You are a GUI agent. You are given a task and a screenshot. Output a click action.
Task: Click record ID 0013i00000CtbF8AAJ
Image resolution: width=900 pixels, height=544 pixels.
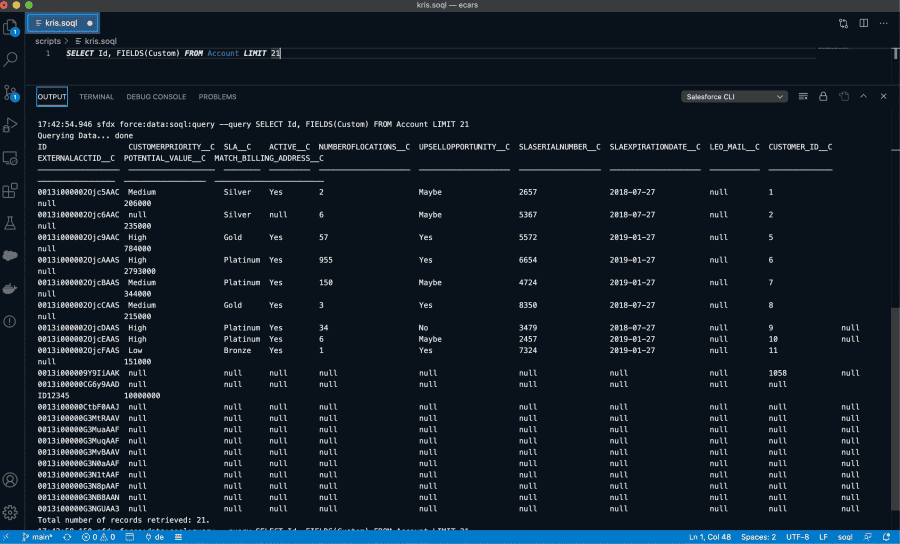(79, 407)
